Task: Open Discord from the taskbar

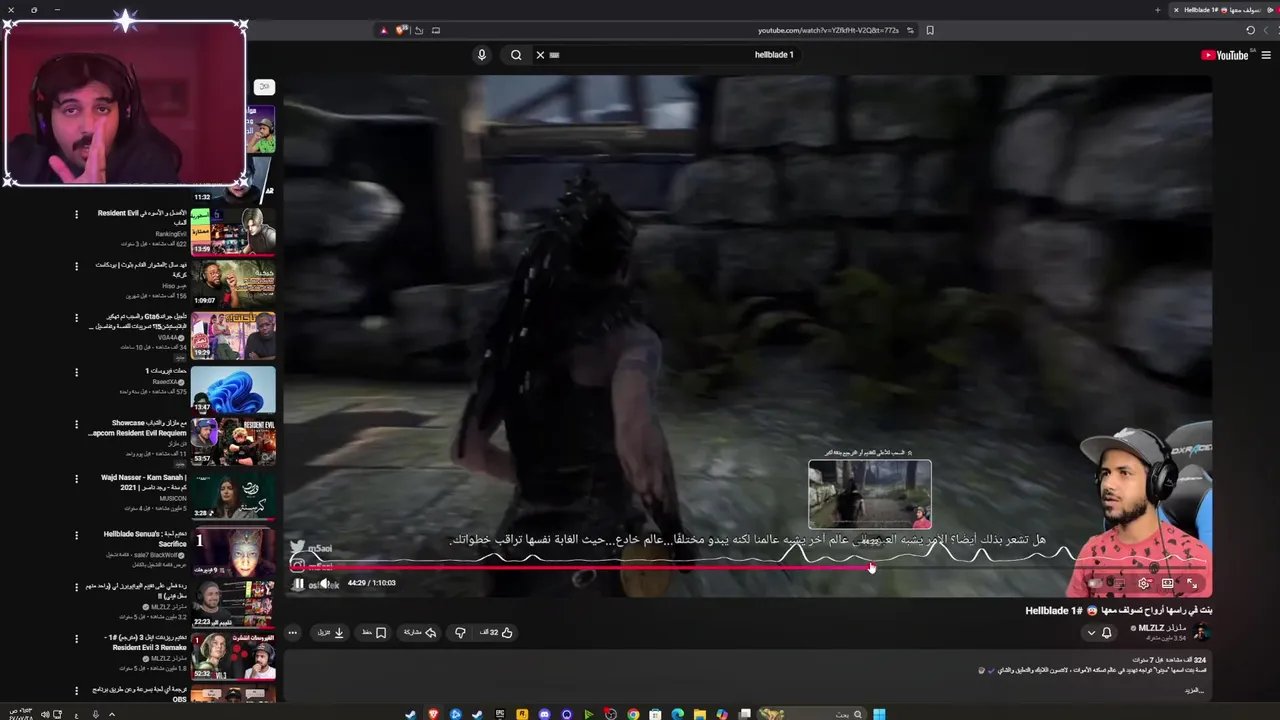Action: click(x=544, y=714)
